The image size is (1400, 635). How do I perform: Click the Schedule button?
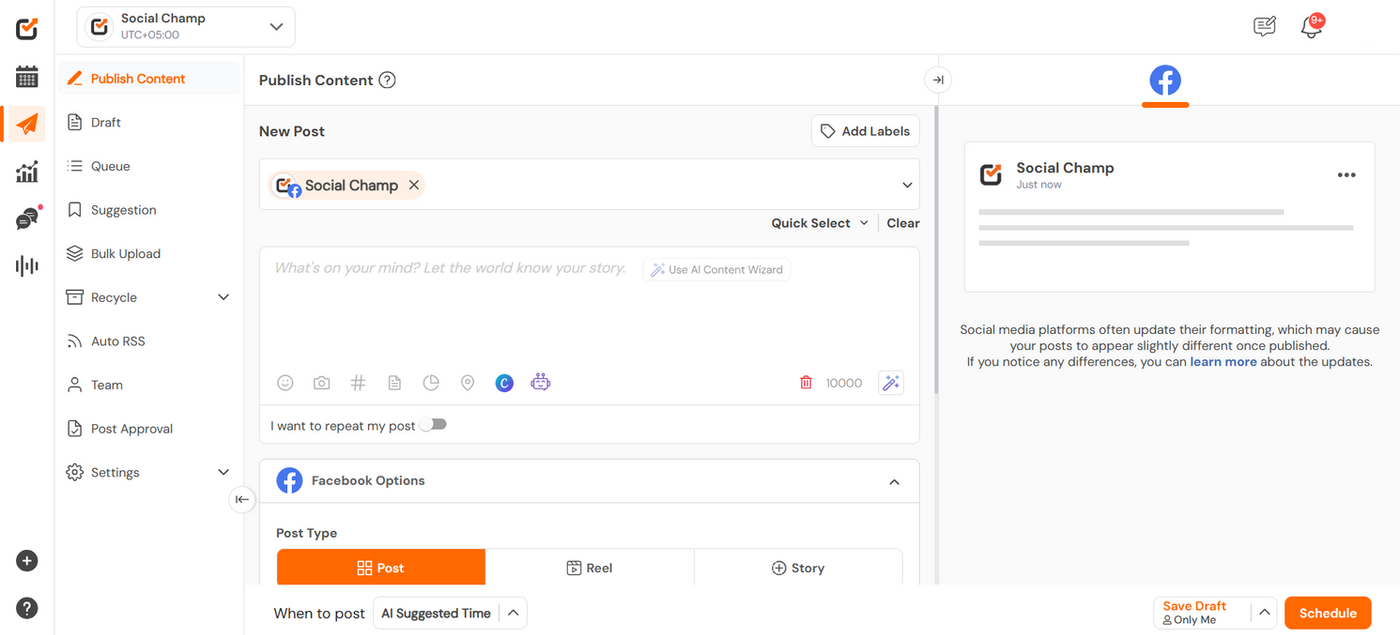(1328, 613)
